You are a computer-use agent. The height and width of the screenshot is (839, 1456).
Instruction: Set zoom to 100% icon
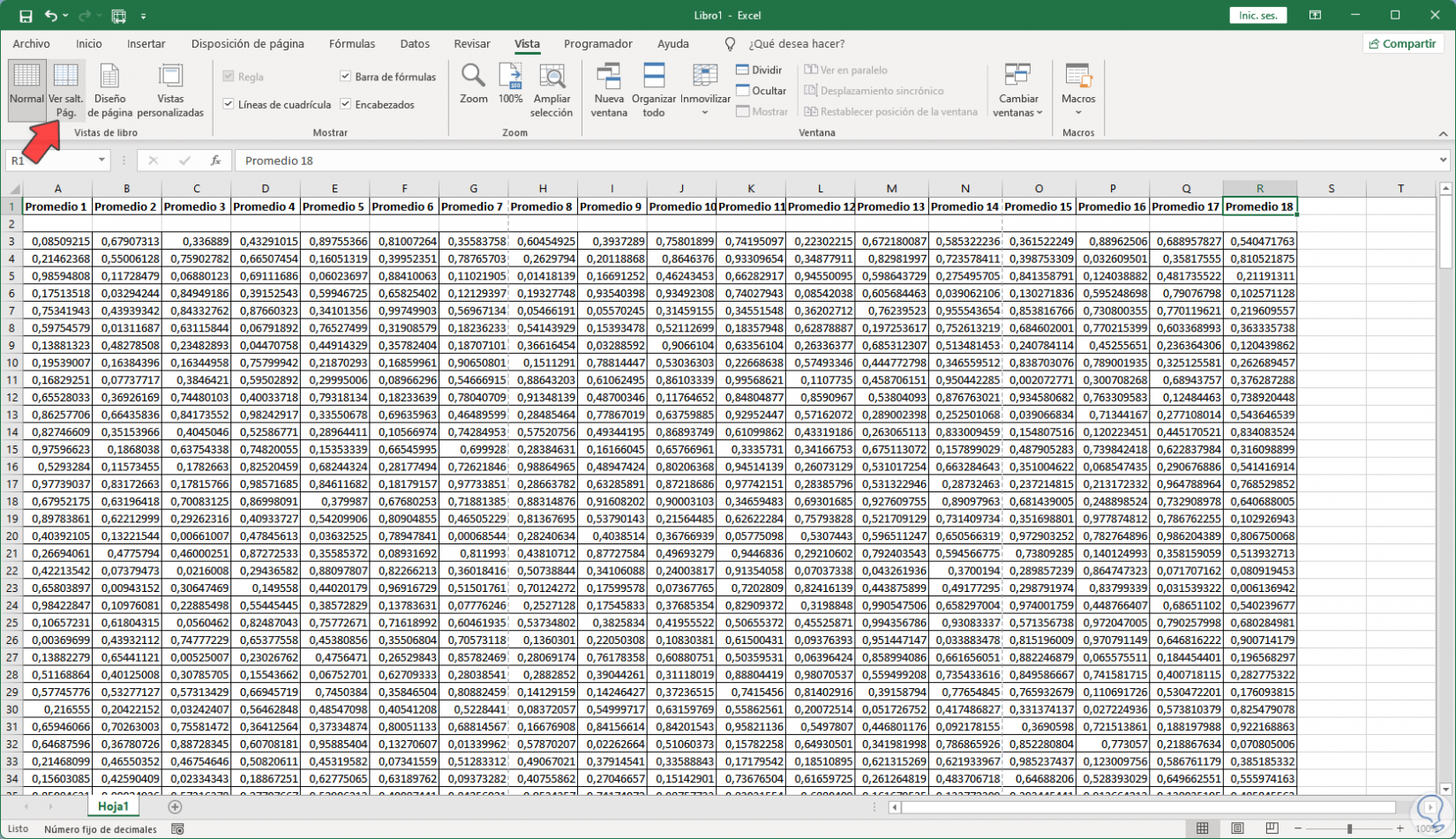point(510,77)
